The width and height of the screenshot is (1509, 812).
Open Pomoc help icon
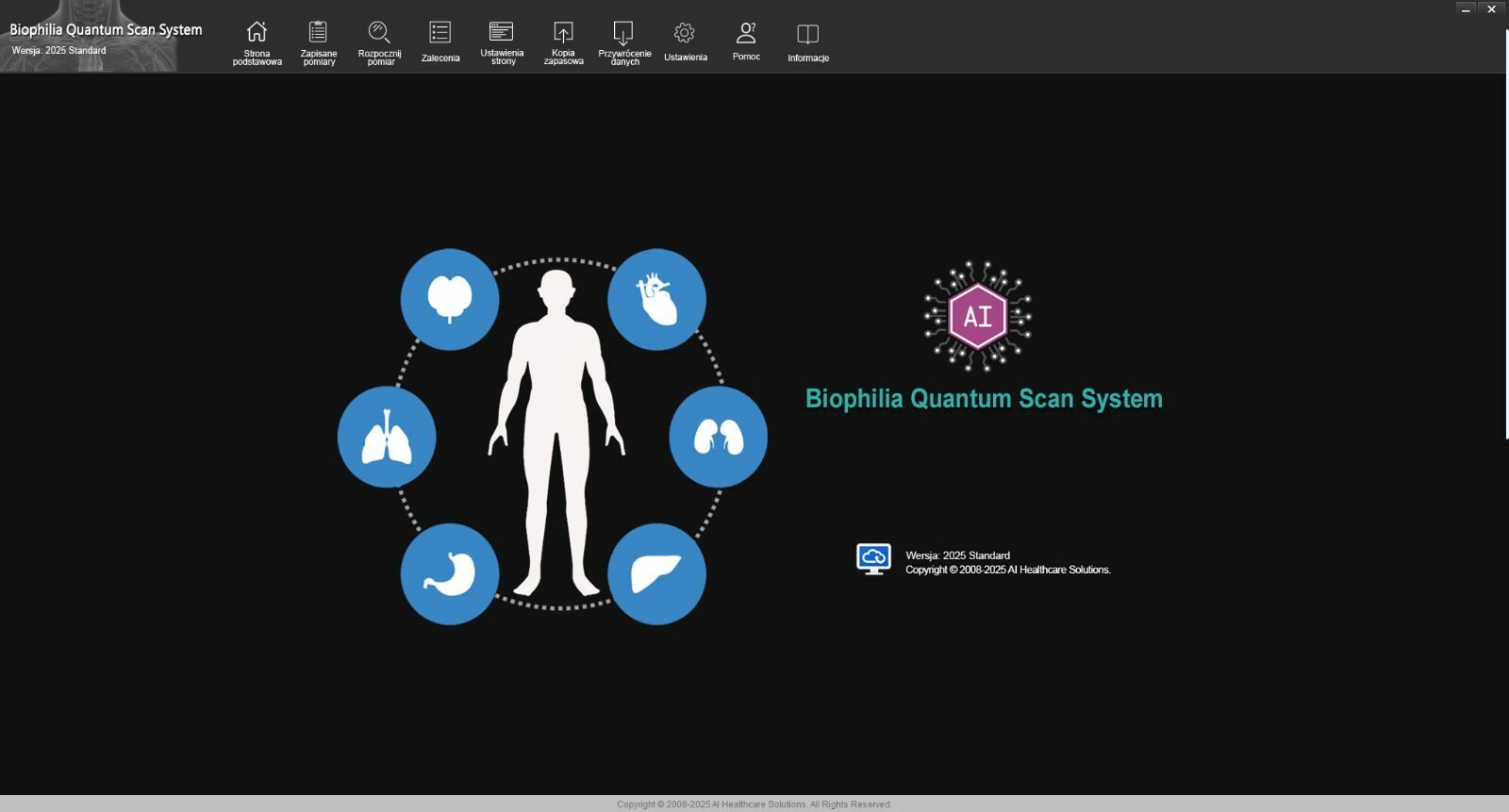(746, 34)
